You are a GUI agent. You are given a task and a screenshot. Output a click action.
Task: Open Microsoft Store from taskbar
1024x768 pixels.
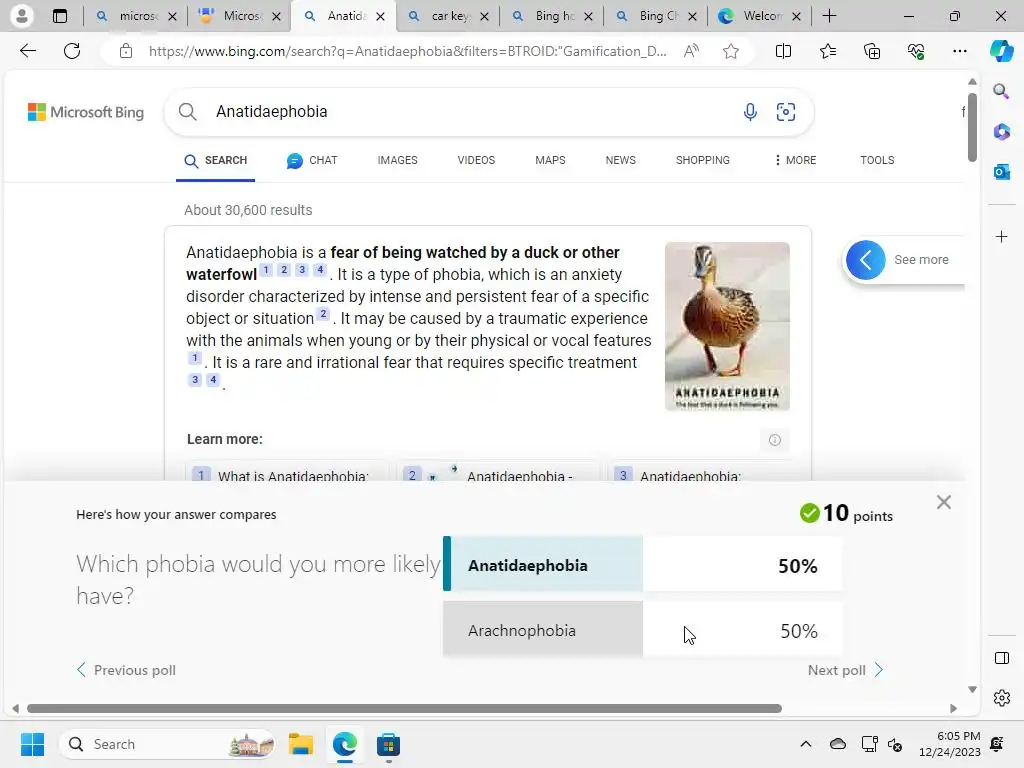coord(388,744)
